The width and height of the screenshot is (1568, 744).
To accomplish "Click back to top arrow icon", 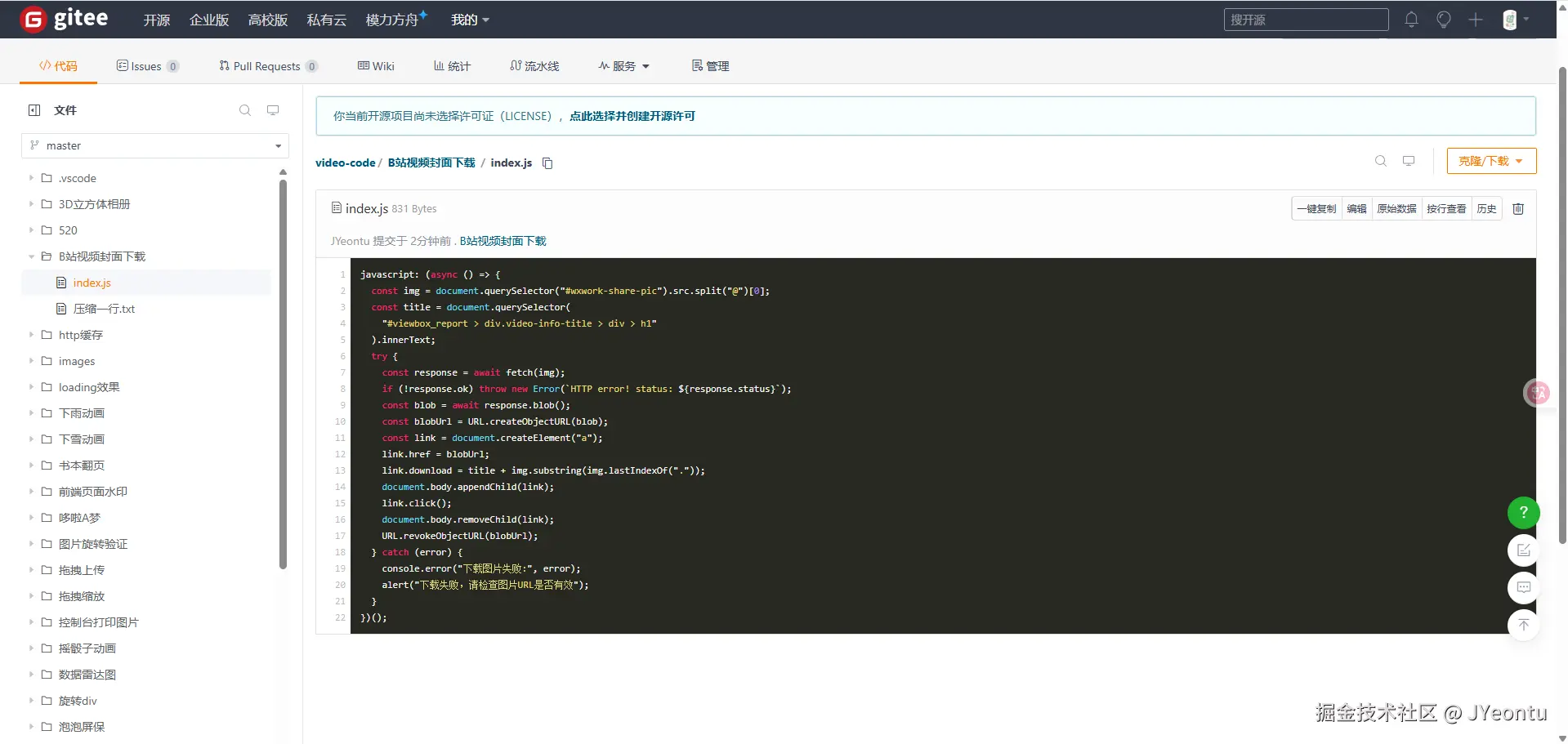I will pyautogui.click(x=1524, y=625).
